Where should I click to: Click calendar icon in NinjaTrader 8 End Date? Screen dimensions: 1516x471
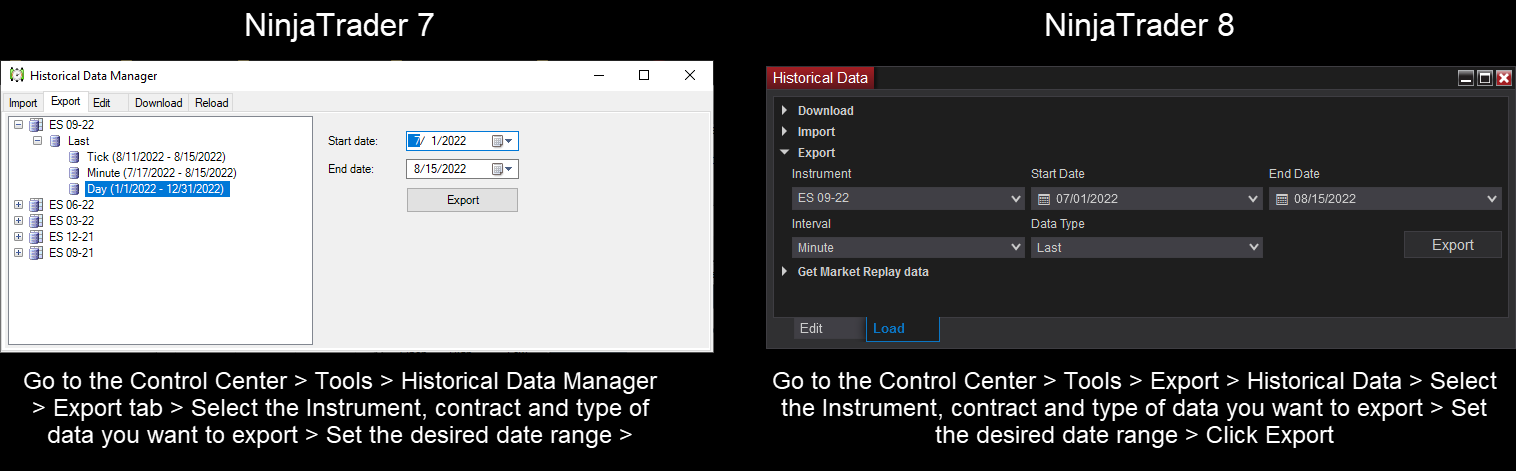click(x=1281, y=199)
